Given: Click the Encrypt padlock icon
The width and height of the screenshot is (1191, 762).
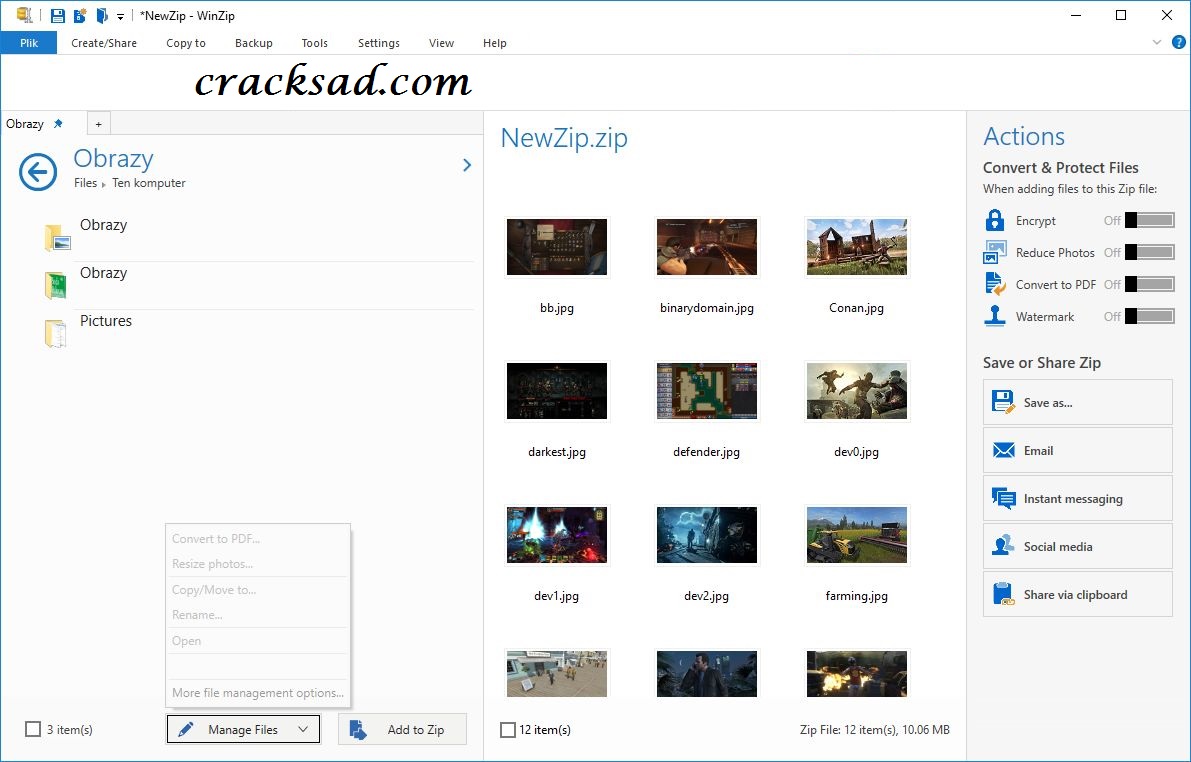Looking at the screenshot, I should 994,220.
